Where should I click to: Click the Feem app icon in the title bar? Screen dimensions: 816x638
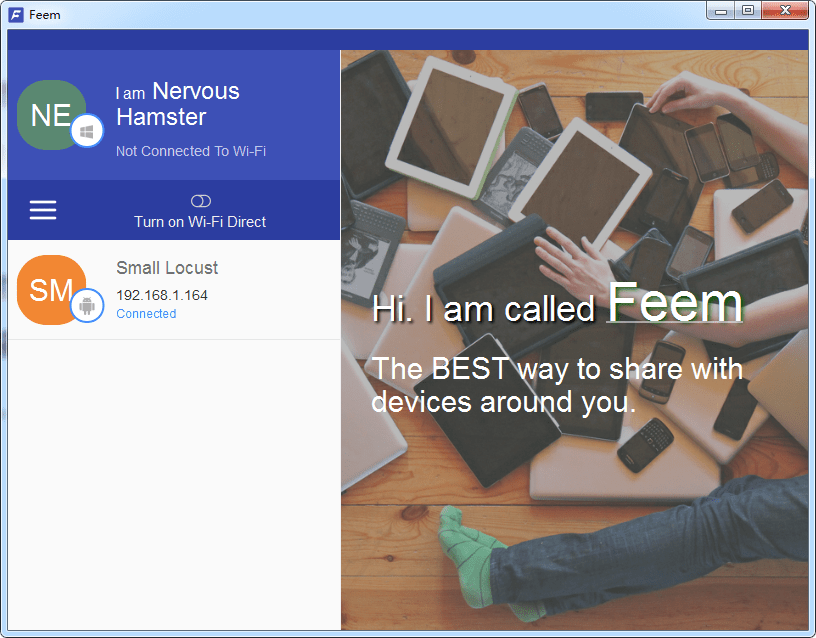coord(16,15)
